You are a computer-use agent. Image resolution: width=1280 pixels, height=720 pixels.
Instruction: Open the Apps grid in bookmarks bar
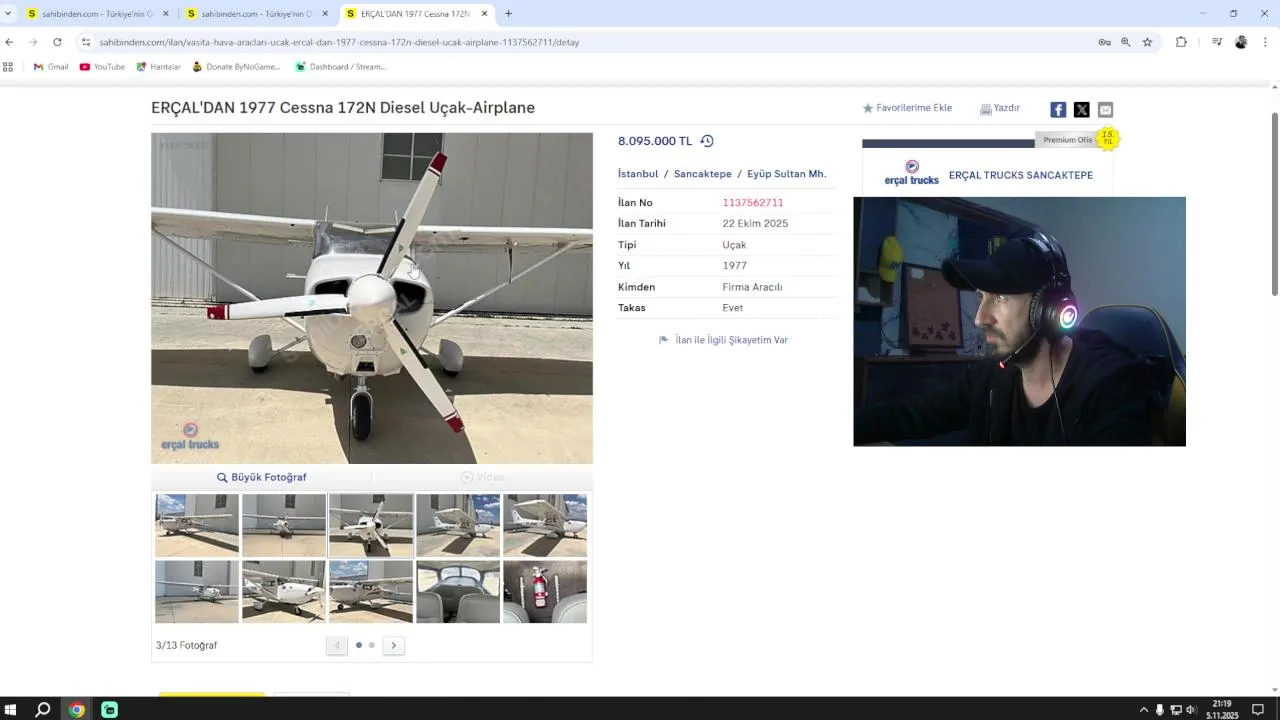8,67
